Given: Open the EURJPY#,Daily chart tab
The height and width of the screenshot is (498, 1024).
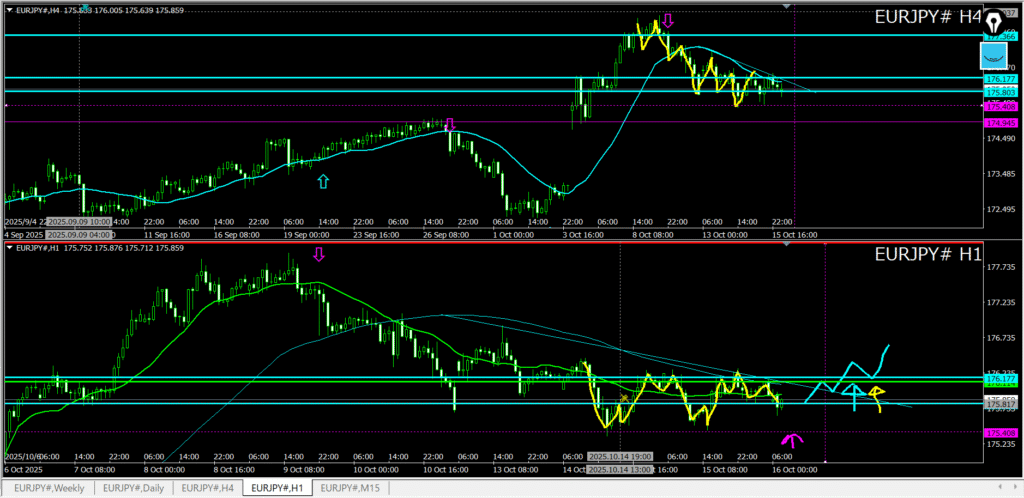Looking at the screenshot, I should pyautogui.click(x=134, y=488).
